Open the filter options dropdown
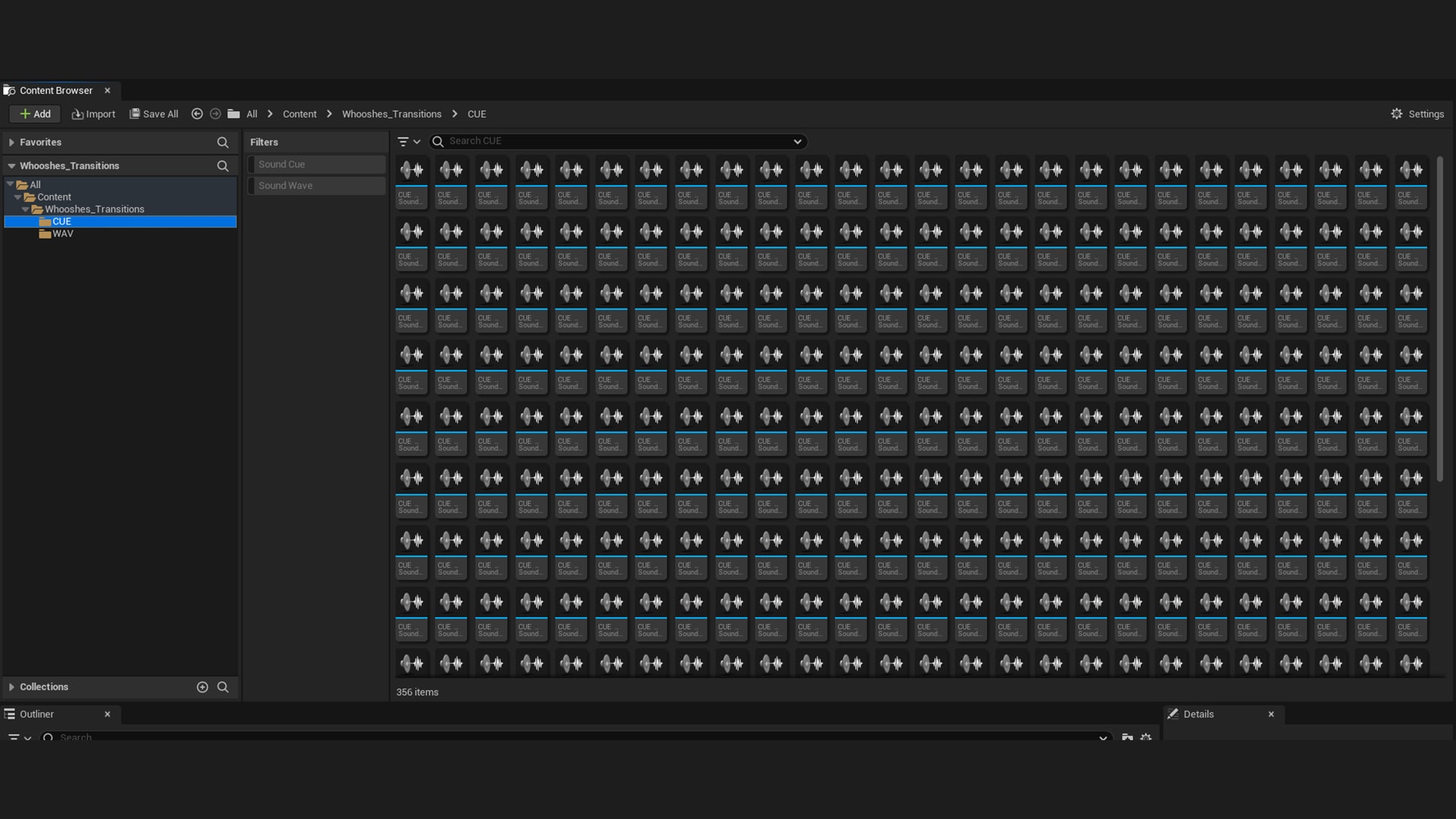 [x=409, y=142]
